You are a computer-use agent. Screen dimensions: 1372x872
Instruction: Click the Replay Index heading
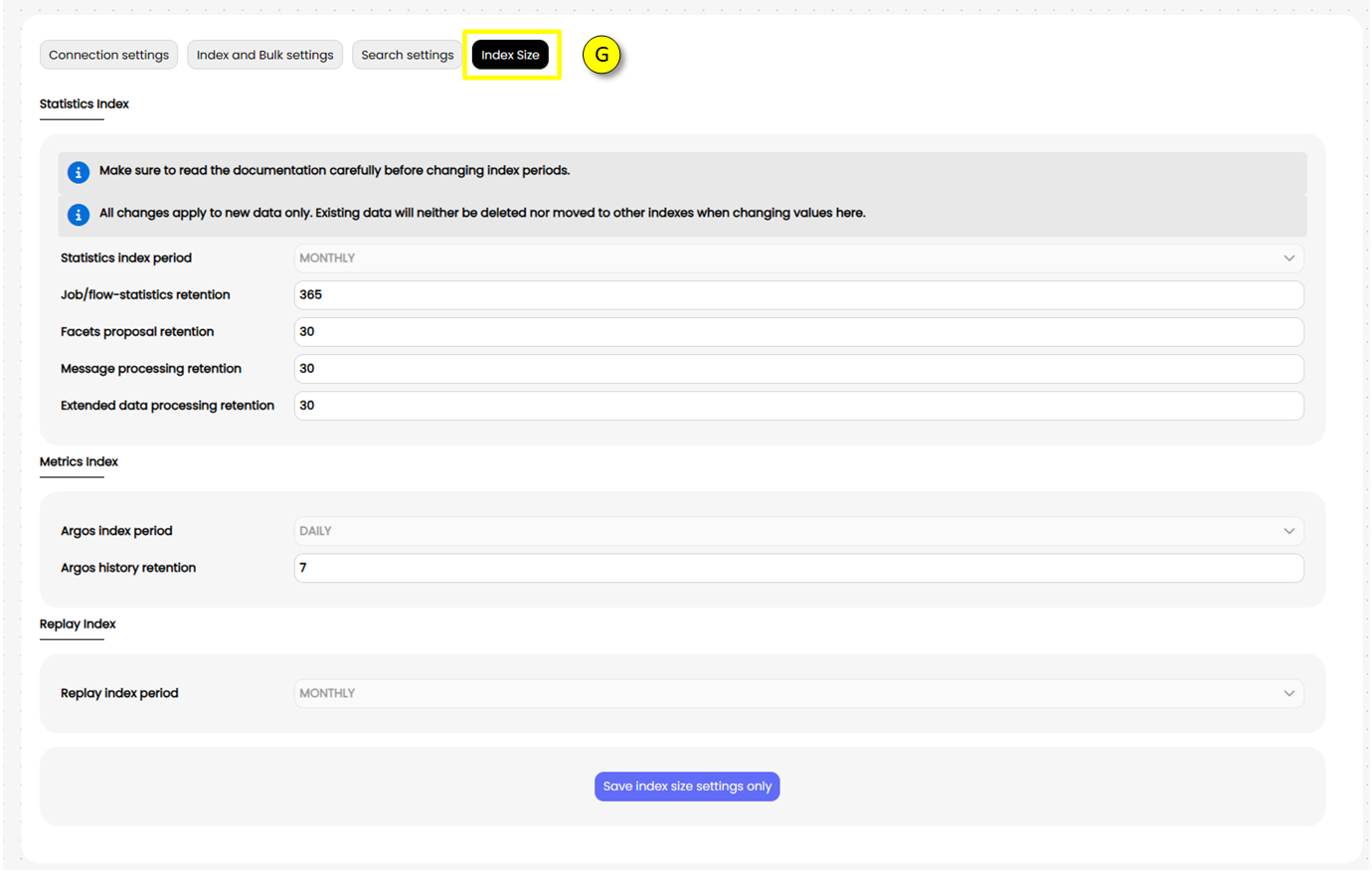click(78, 623)
